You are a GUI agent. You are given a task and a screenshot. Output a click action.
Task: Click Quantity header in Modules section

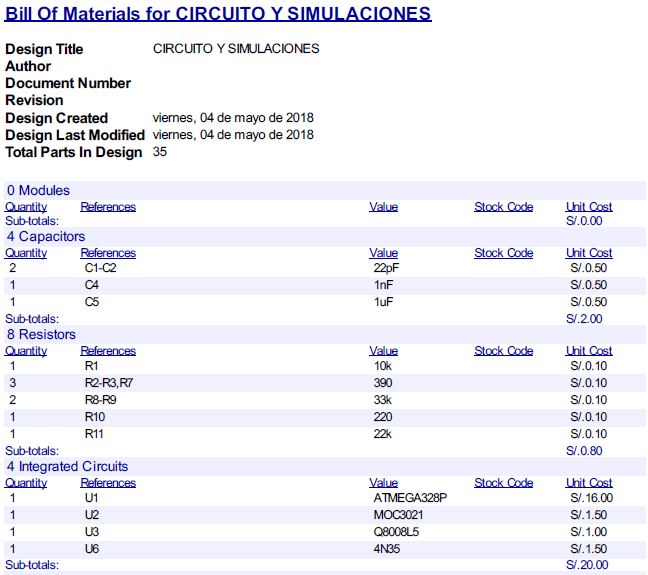(26, 207)
